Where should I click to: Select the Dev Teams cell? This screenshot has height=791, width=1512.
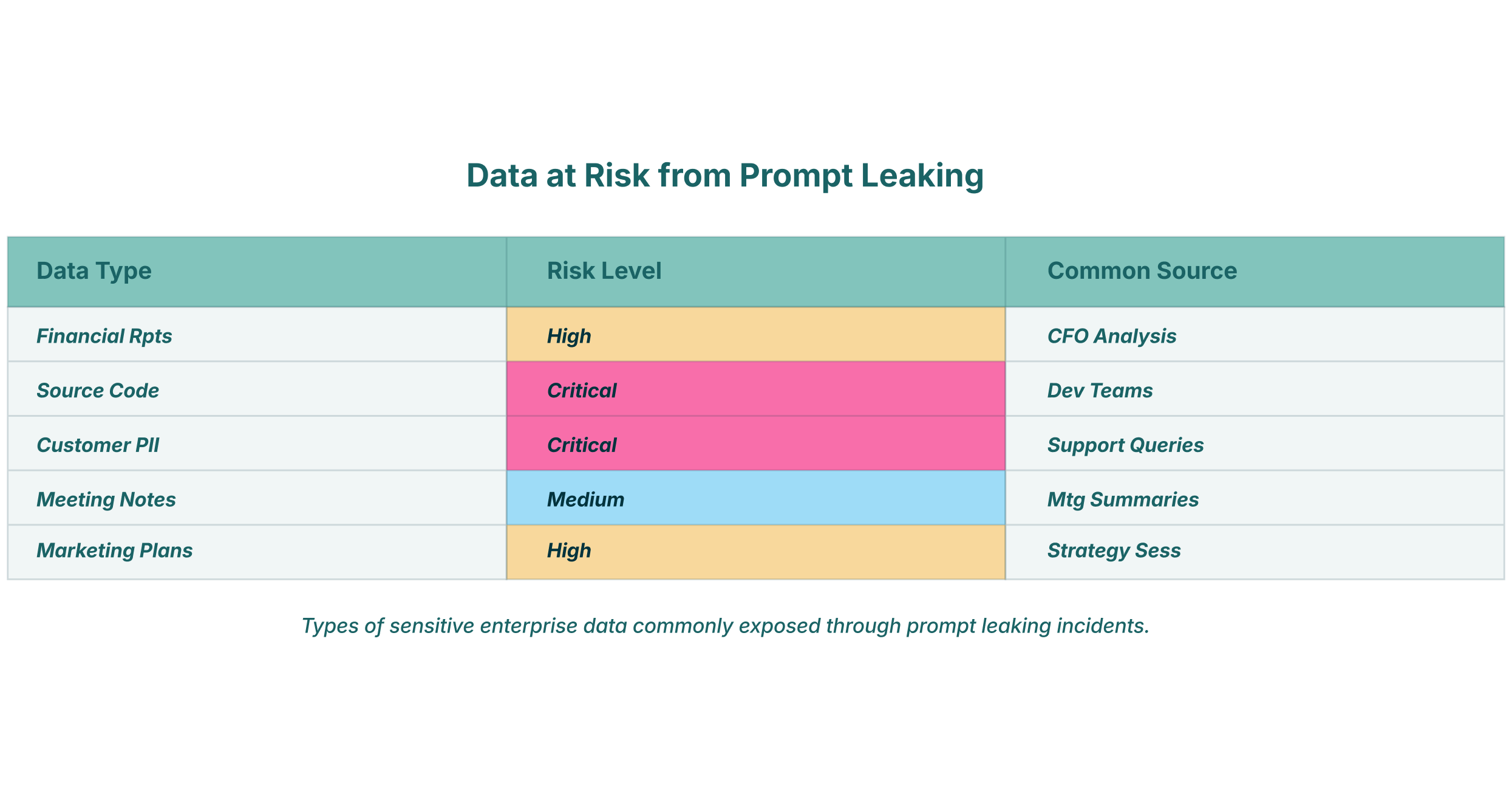point(1100,391)
